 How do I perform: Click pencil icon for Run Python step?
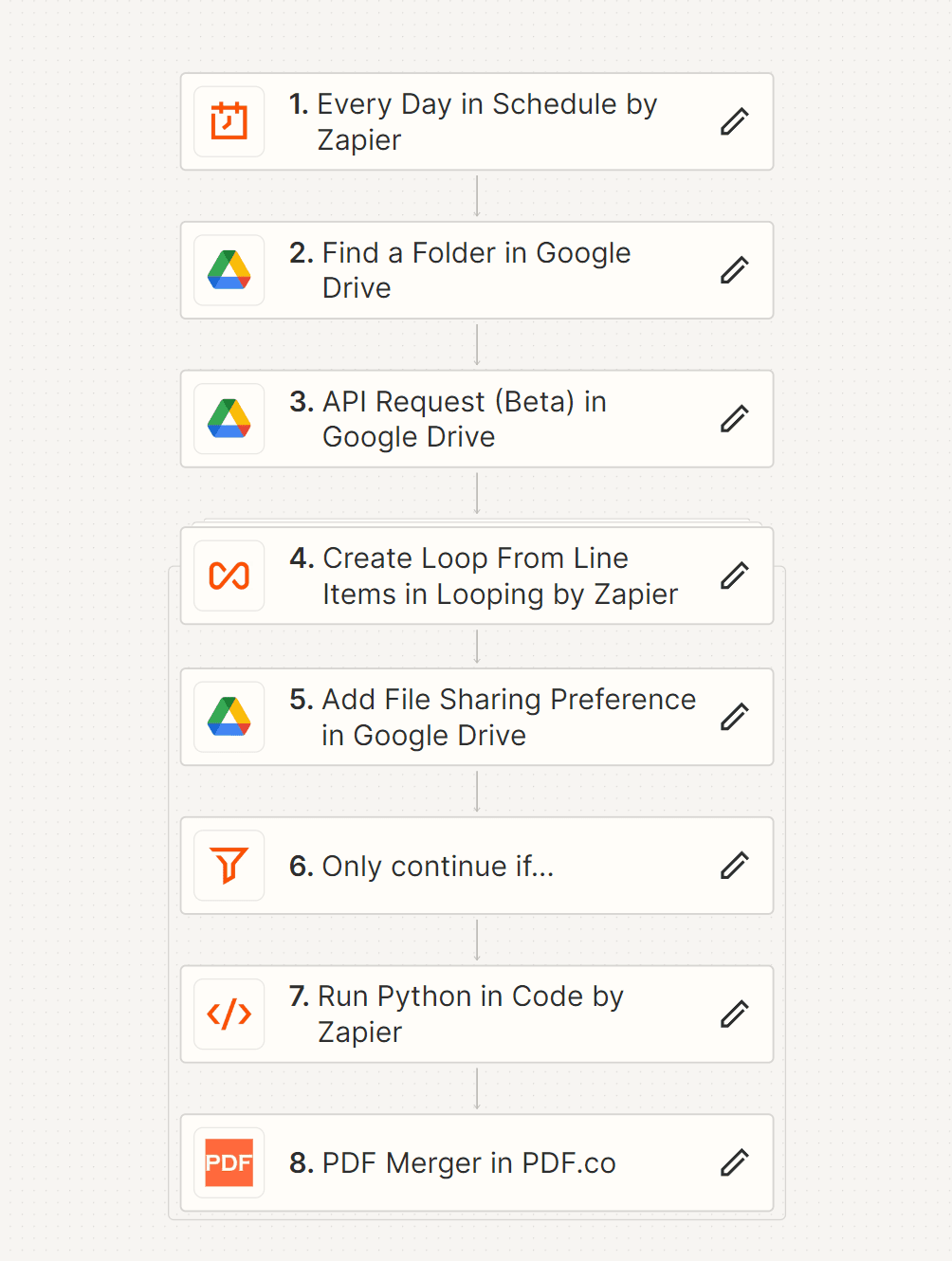[x=735, y=1014]
